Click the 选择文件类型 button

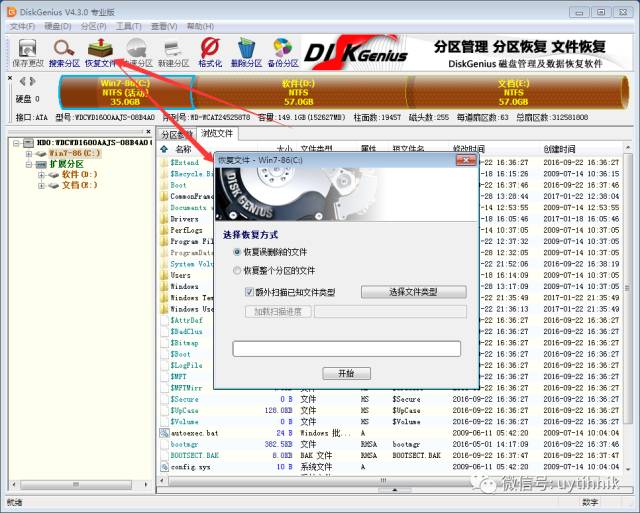pos(413,292)
